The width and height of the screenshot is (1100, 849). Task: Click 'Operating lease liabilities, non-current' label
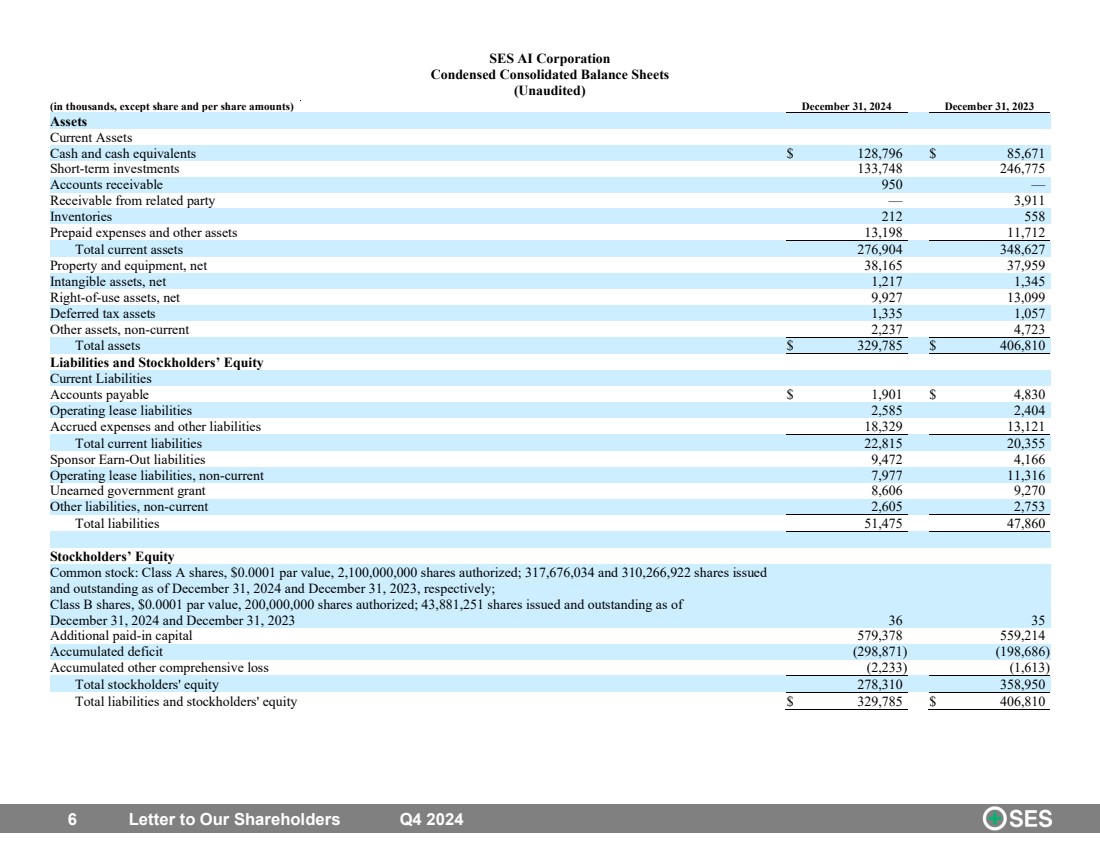156,476
